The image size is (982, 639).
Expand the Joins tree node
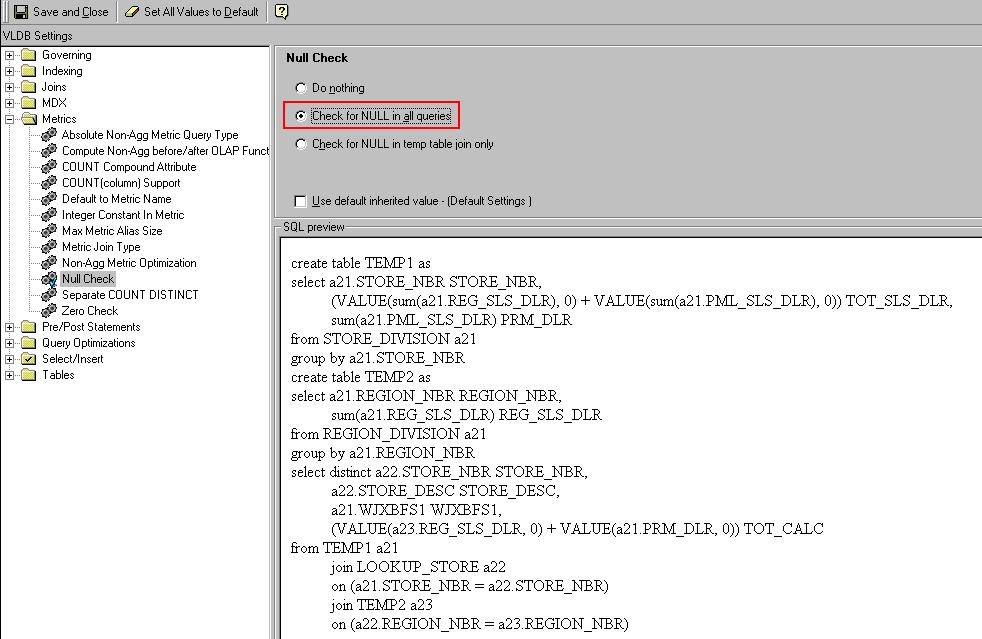(x=10, y=87)
